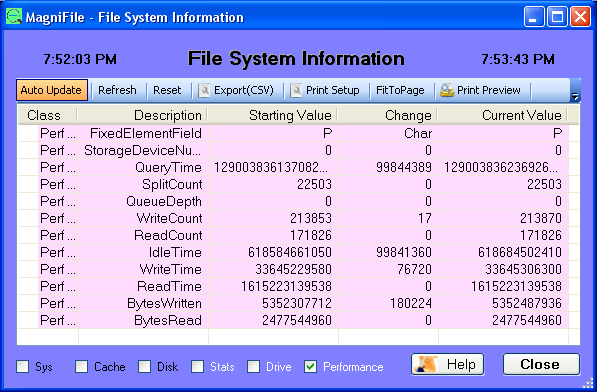Viewport: 597px width, 392px height.
Task: Maximize the MagniFile window
Action: [557, 17]
